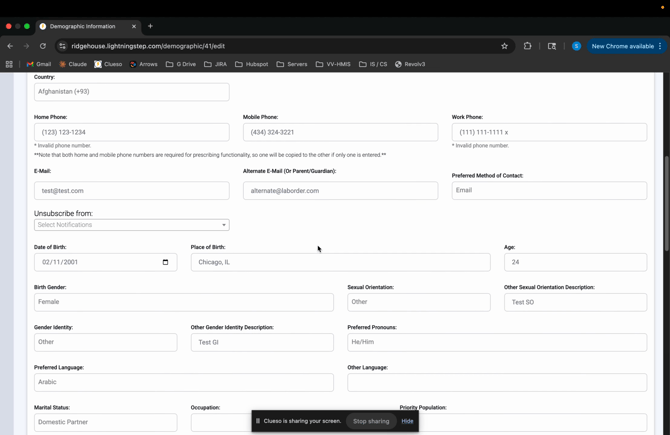This screenshot has width=670, height=435.
Task: Click into the Place of Birth field
Action: (340, 262)
